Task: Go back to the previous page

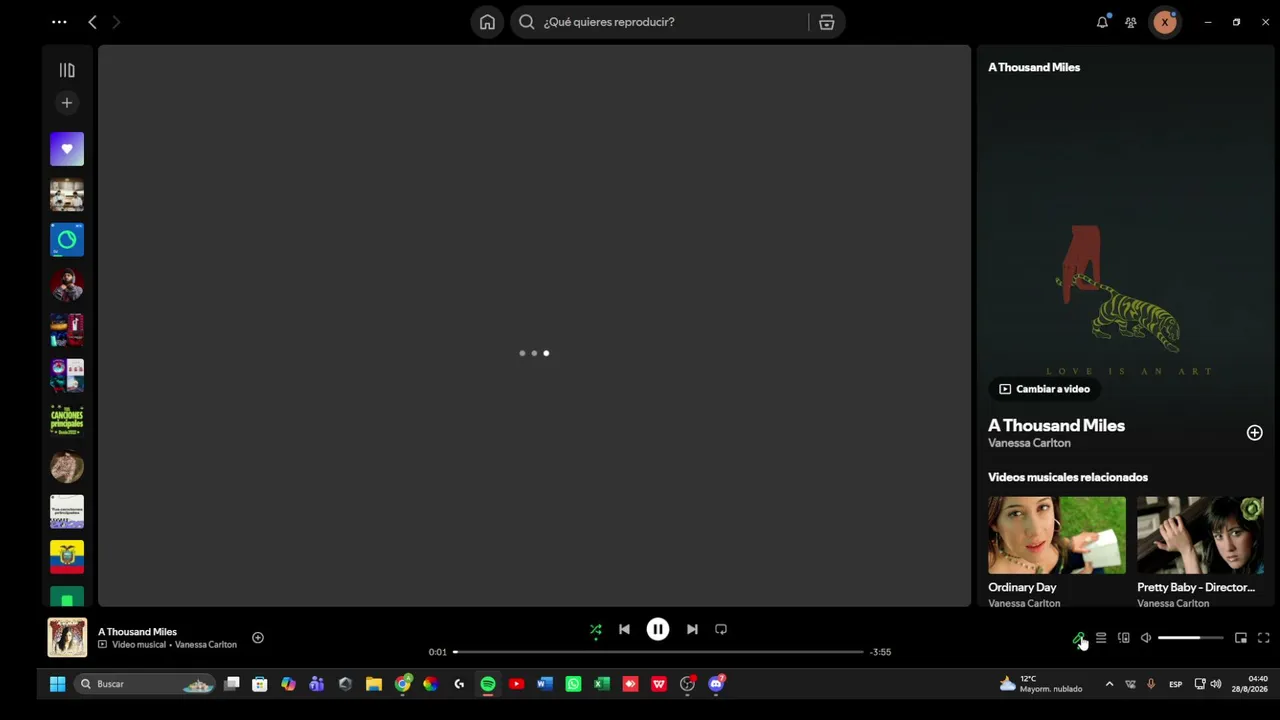Action: tap(92, 22)
